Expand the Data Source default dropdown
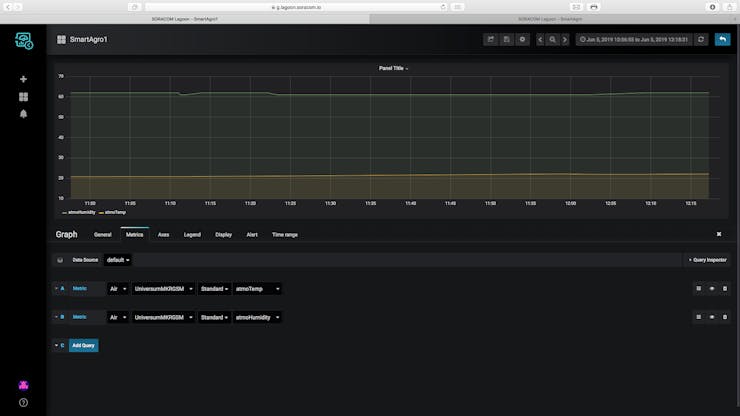The image size is (740, 416). (x=119, y=260)
